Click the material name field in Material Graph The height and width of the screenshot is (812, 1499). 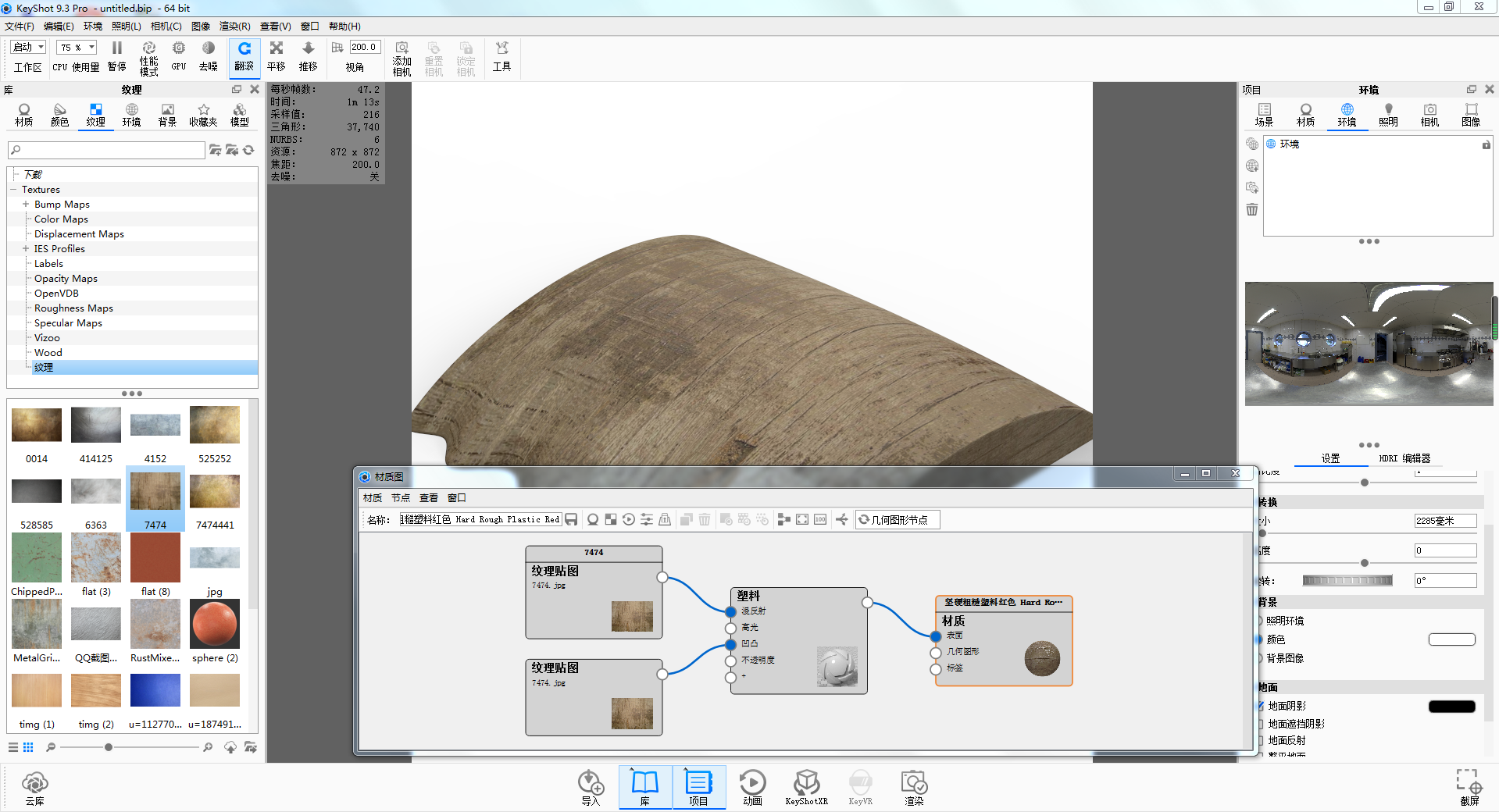pyautogui.click(x=480, y=519)
